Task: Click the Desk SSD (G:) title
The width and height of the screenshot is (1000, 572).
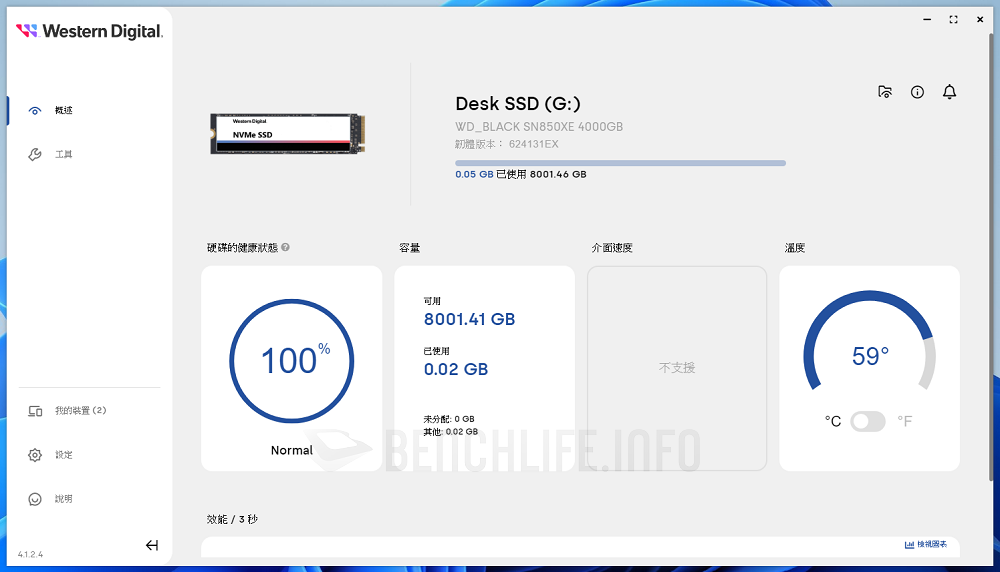Action: tap(518, 104)
